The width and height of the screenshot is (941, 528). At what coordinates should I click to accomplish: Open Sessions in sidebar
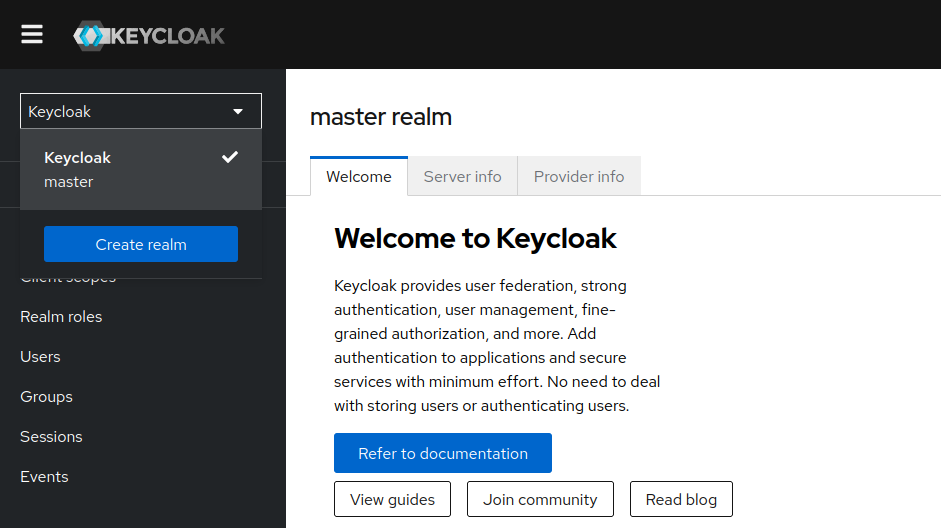[x=51, y=437]
